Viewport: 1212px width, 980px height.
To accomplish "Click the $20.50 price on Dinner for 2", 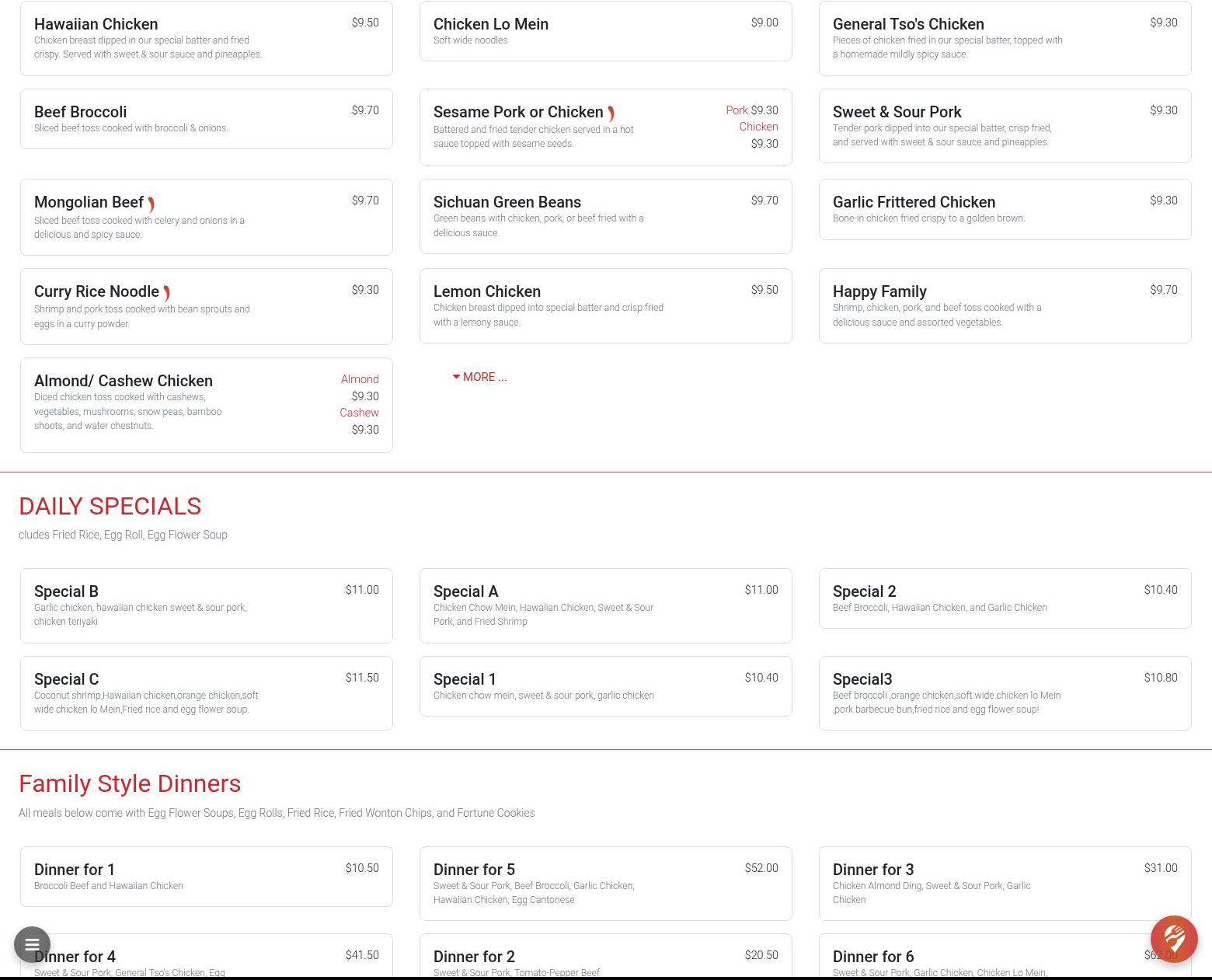I will pyautogui.click(x=761, y=955).
